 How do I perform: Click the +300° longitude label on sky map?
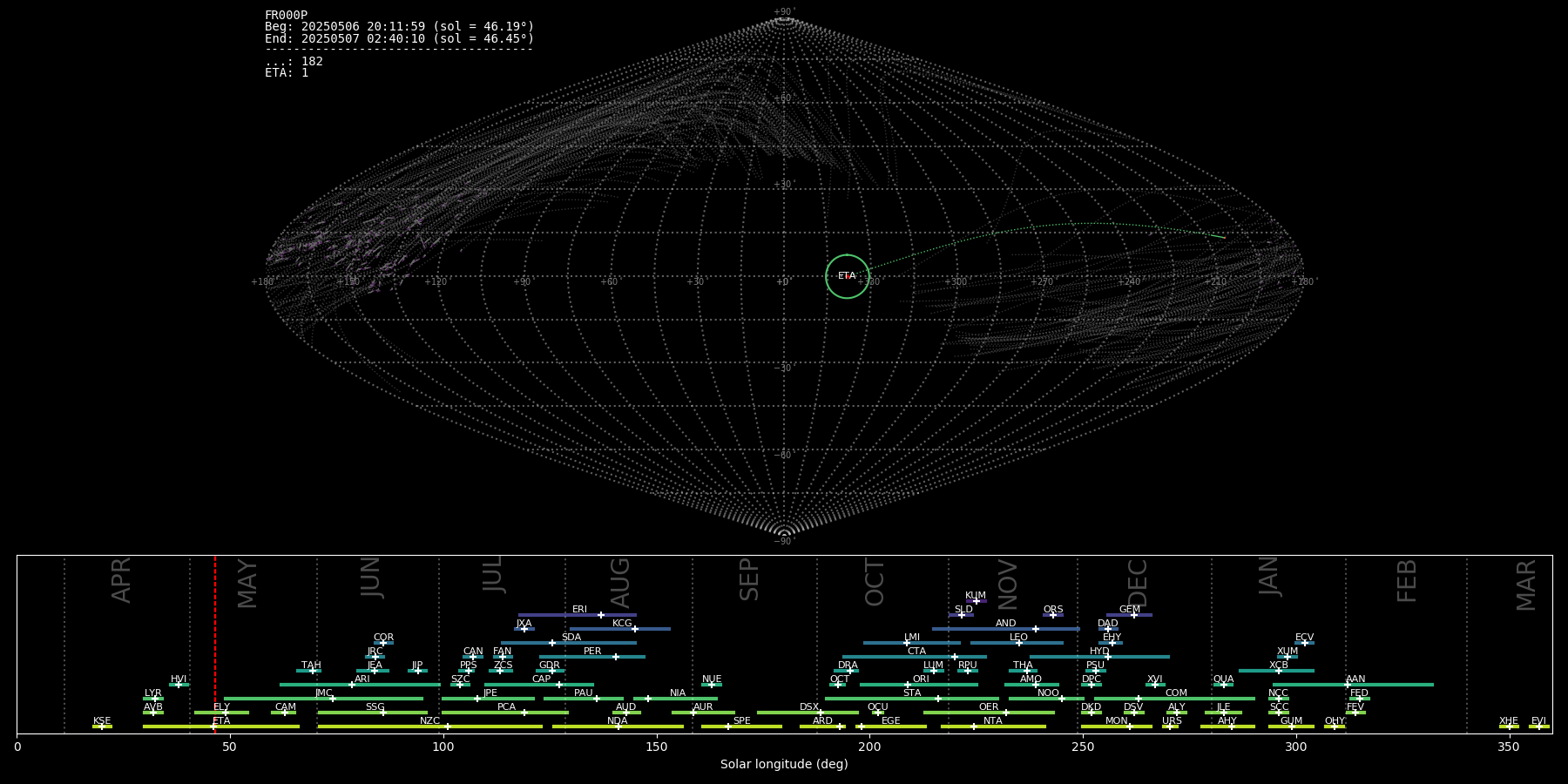coord(956,281)
